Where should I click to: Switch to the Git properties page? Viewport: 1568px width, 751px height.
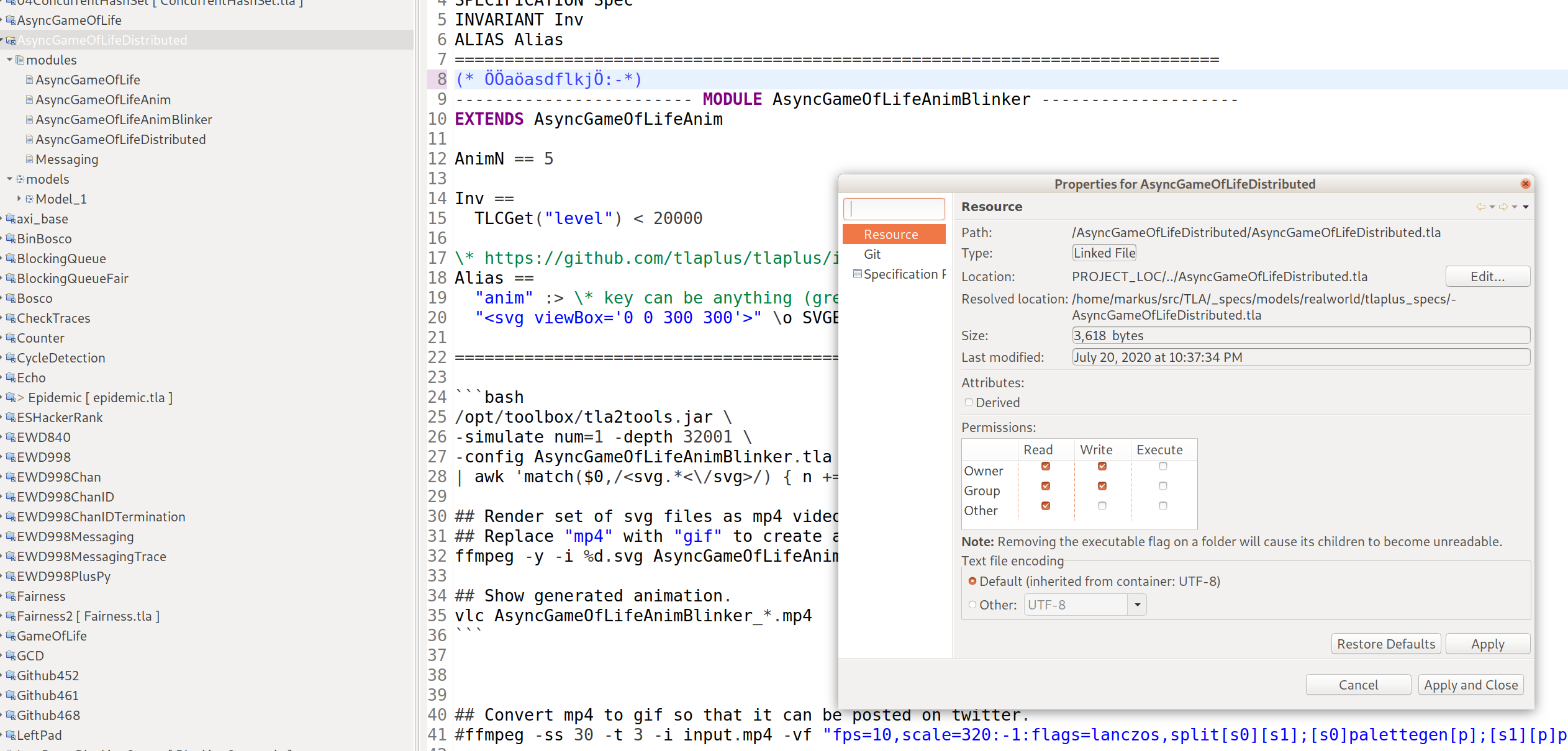872,254
